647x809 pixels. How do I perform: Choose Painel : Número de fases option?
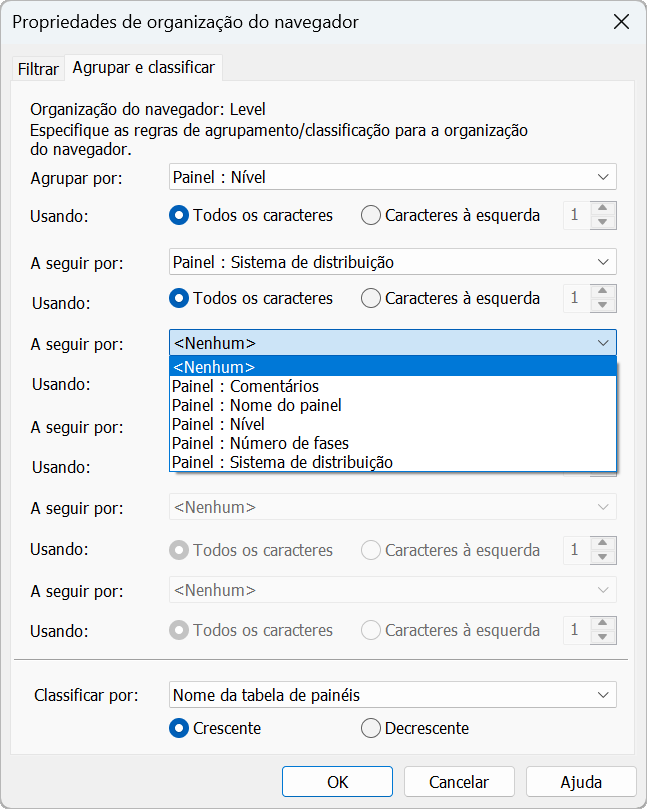click(392, 443)
